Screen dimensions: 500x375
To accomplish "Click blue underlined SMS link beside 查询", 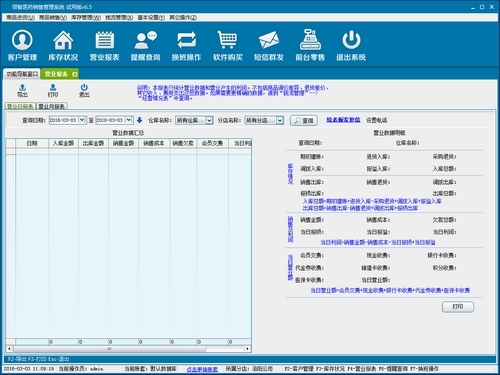I will [343, 120].
